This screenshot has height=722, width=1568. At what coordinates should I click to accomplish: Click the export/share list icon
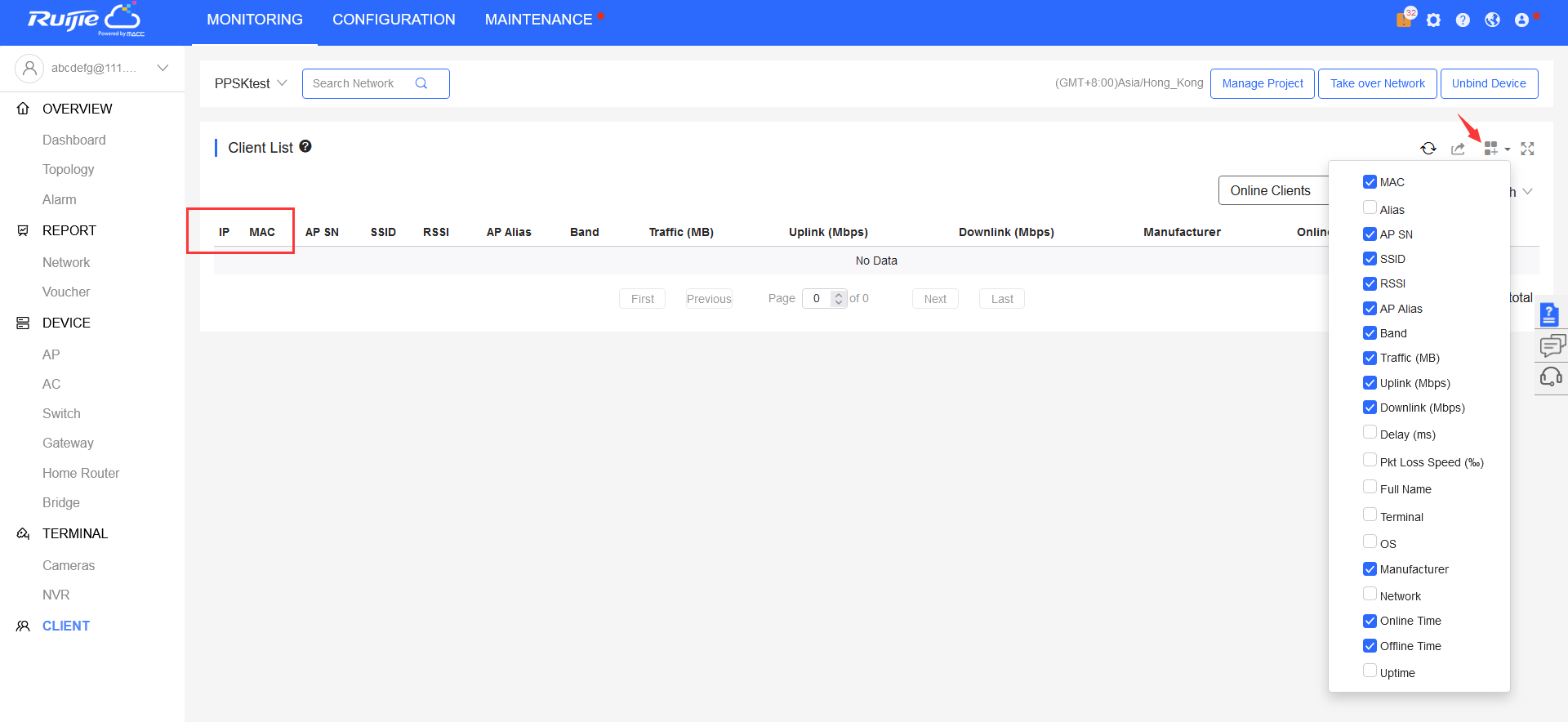coord(1458,149)
